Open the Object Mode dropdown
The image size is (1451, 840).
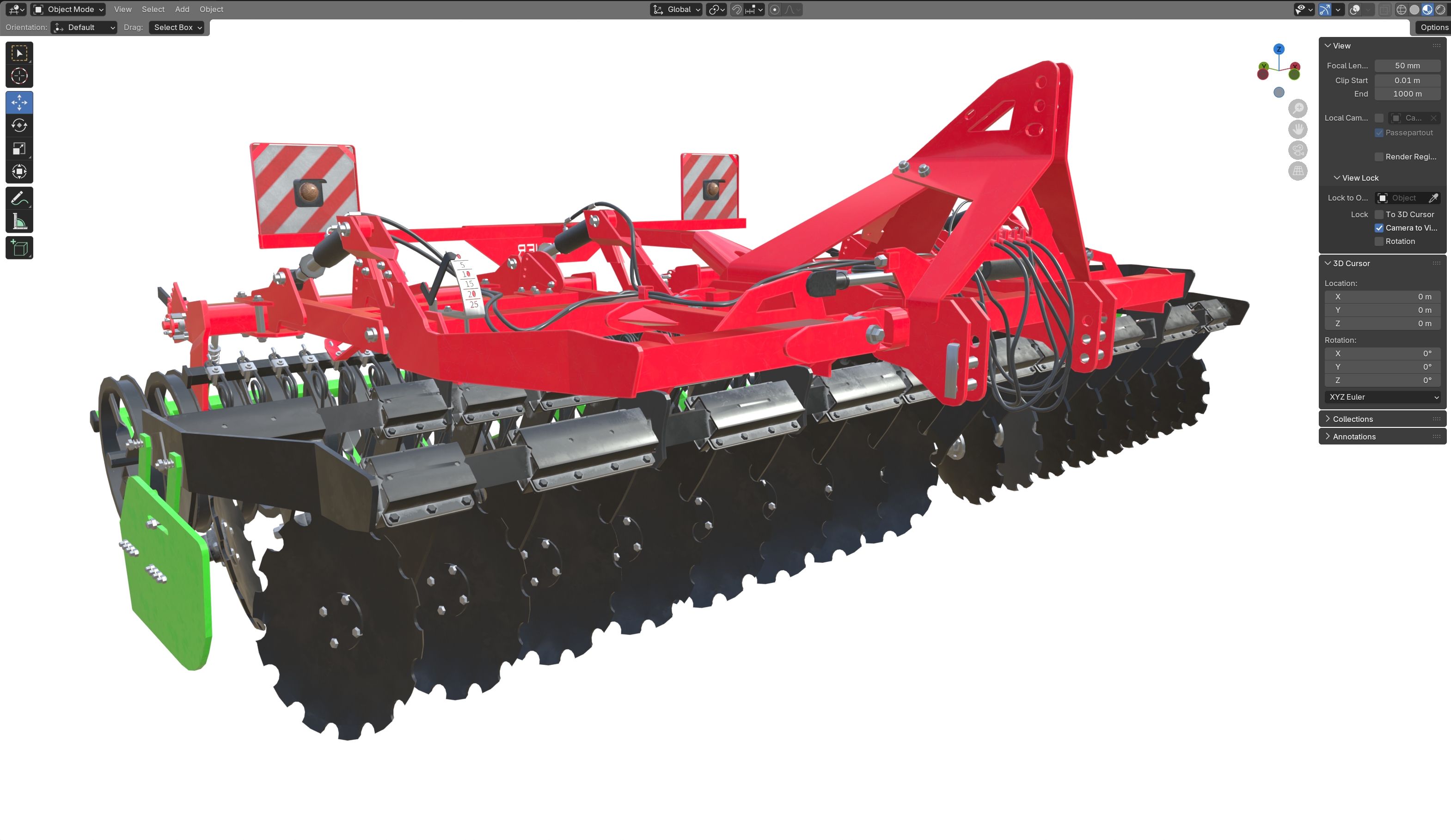68,9
